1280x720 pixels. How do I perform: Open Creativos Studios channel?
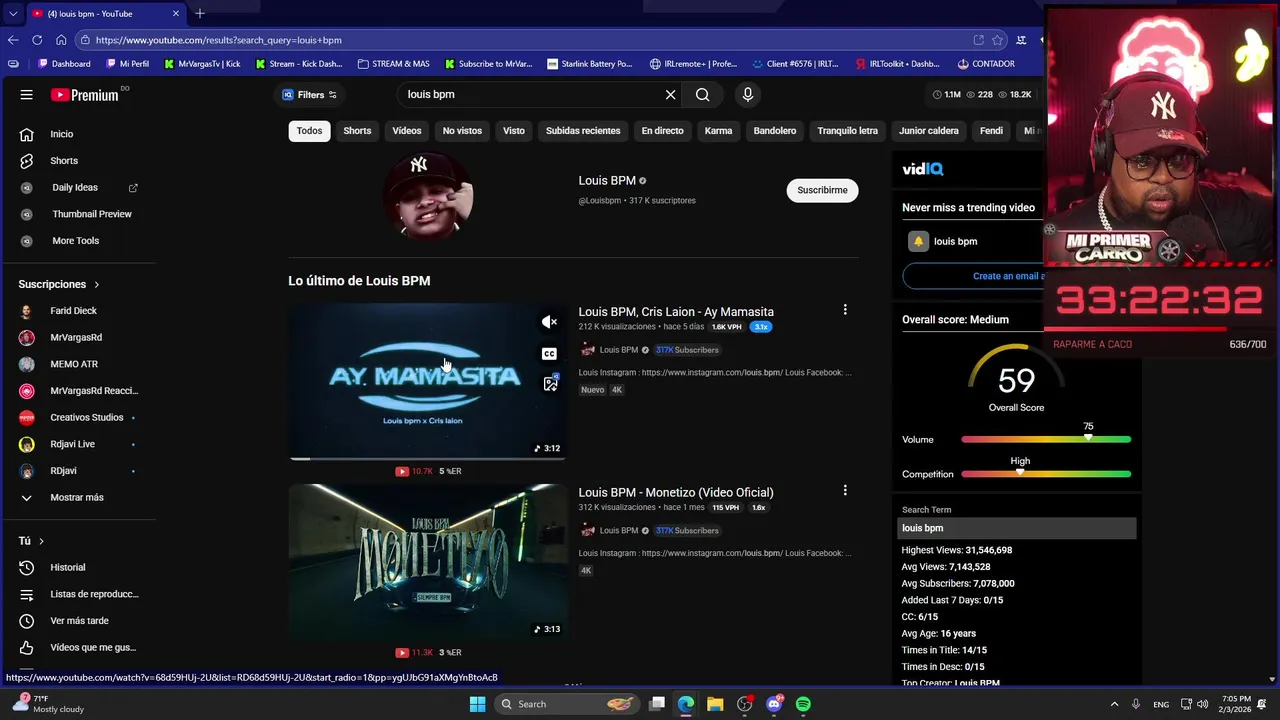(86, 417)
